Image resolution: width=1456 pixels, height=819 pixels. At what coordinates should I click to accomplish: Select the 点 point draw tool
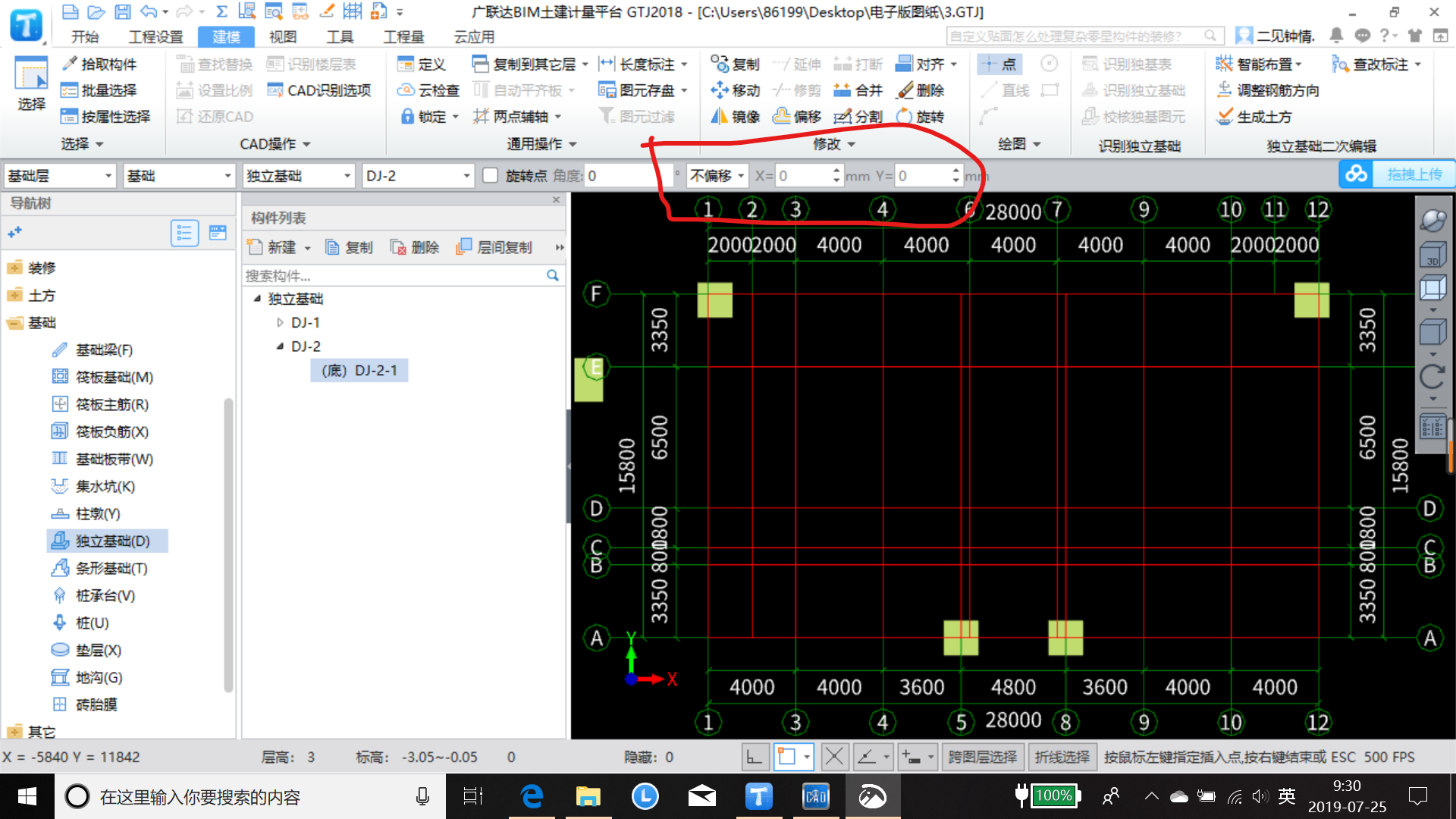coord(999,64)
